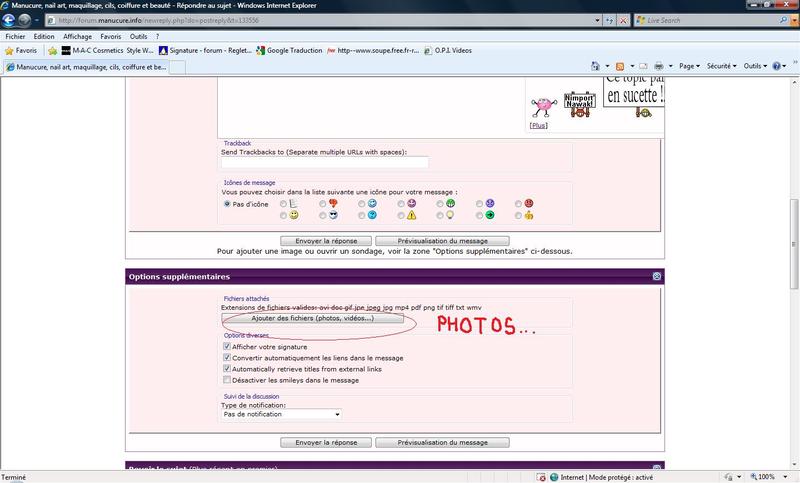Click the printer icon in command bar
Image resolution: width=800 pixels, height=483 pixels.
point(660,67)
